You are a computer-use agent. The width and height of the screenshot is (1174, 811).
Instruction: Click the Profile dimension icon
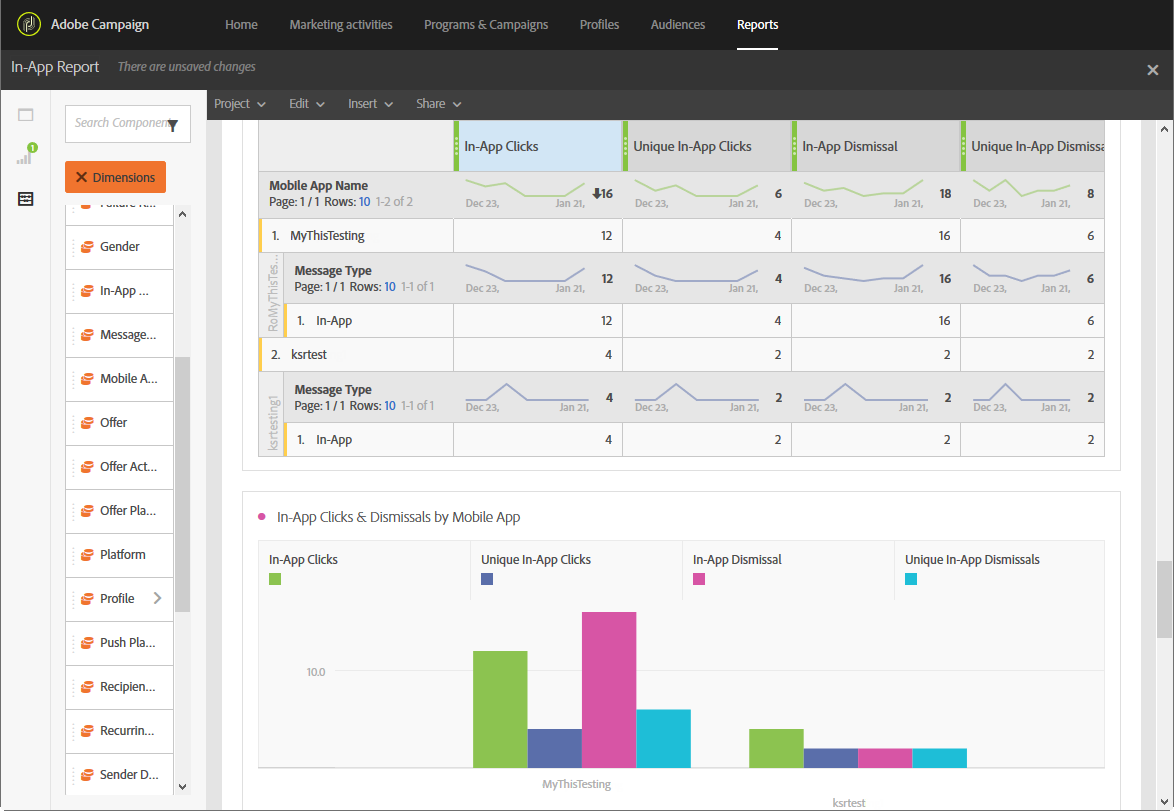click(x=87, y=598)
